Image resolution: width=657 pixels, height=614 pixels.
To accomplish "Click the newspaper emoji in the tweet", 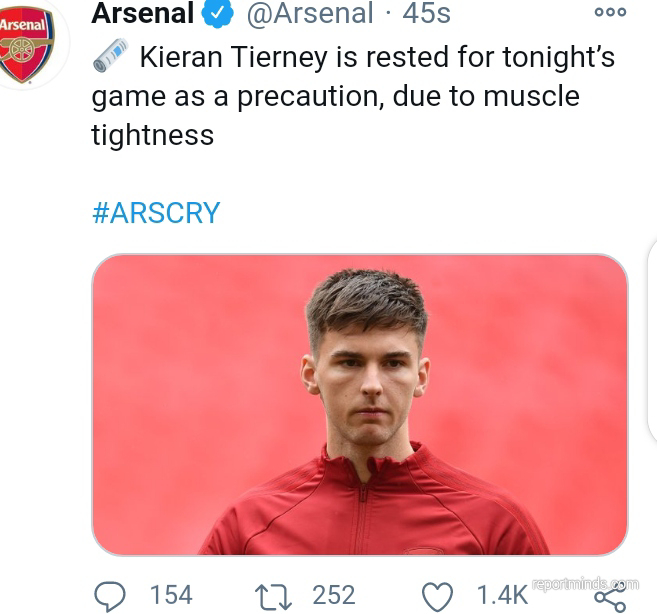I will [111, 56].
